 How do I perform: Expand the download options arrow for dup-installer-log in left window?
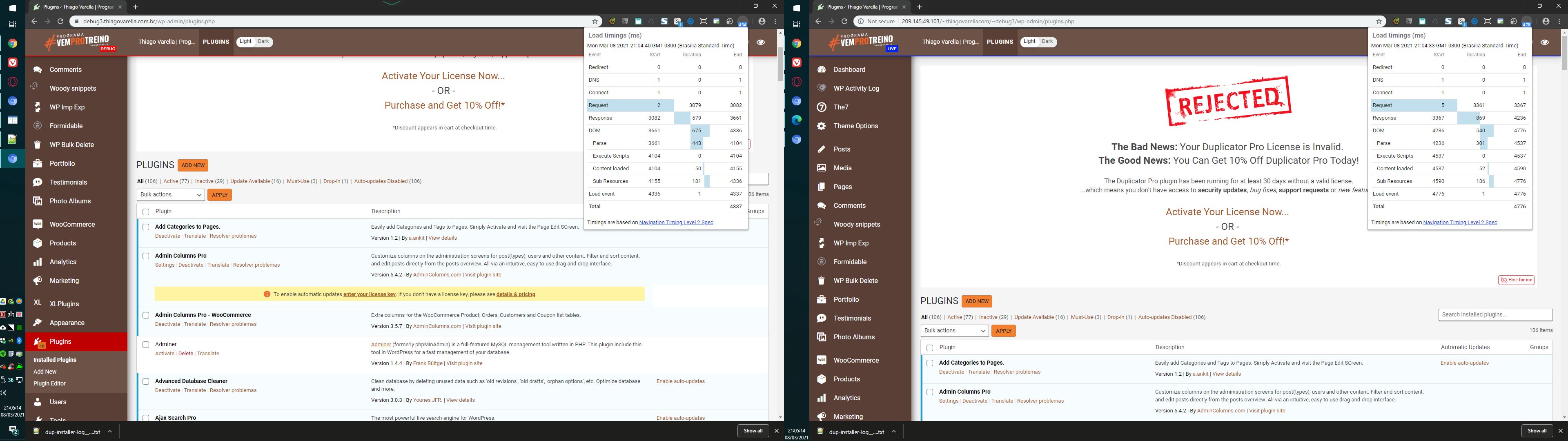pos(109,431)
